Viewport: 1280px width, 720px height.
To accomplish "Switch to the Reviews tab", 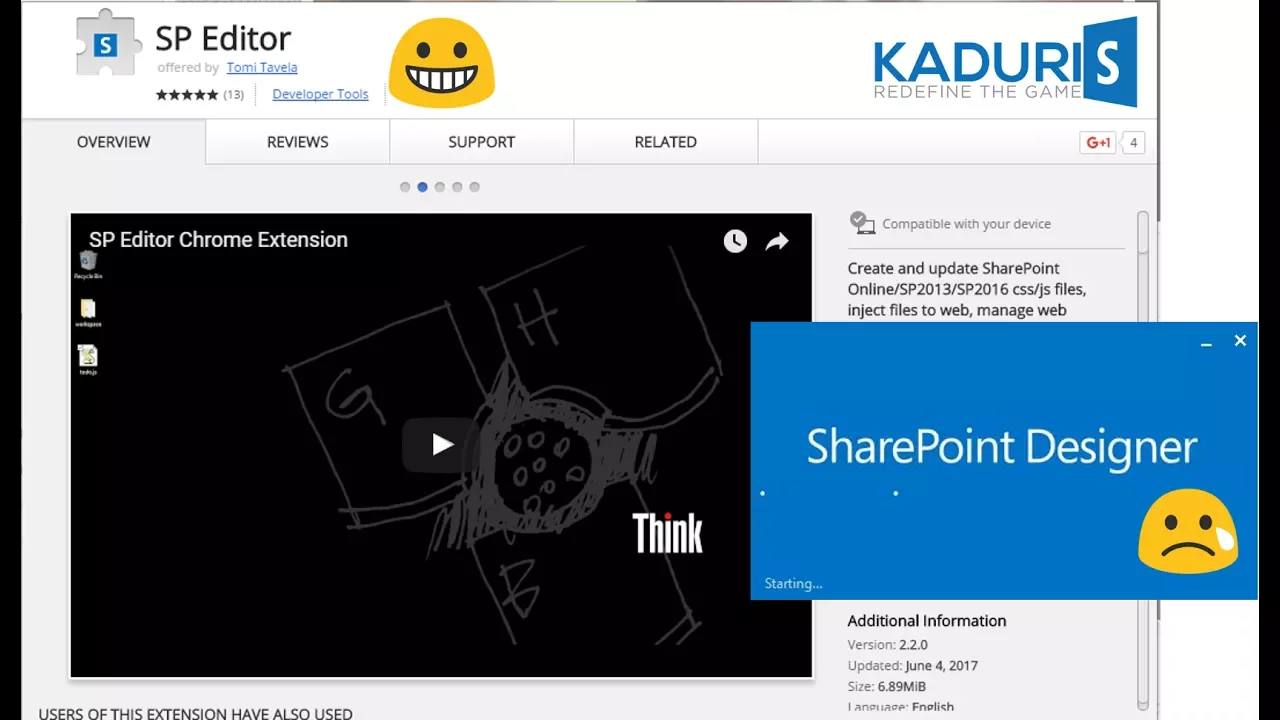I will [298, 142].
